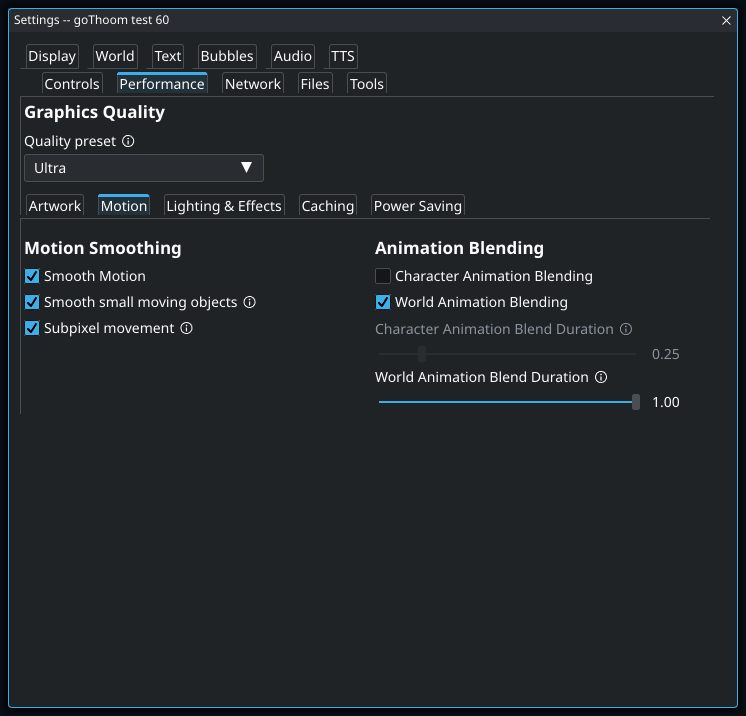746x716 pixels.
Task: Open the Power Saving sub-tab
Action: (418, 206)
